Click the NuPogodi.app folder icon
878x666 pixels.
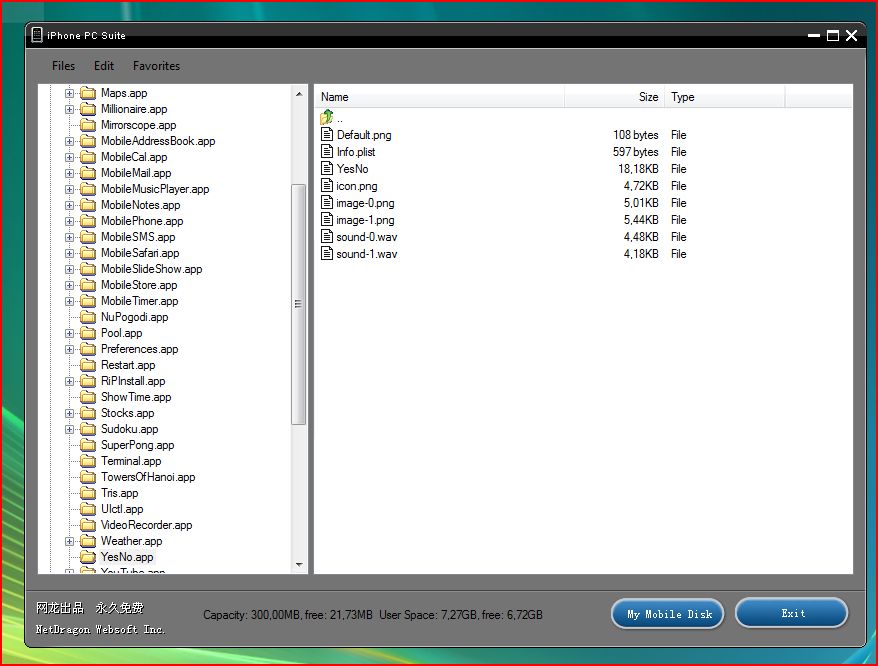pos(88,317)
